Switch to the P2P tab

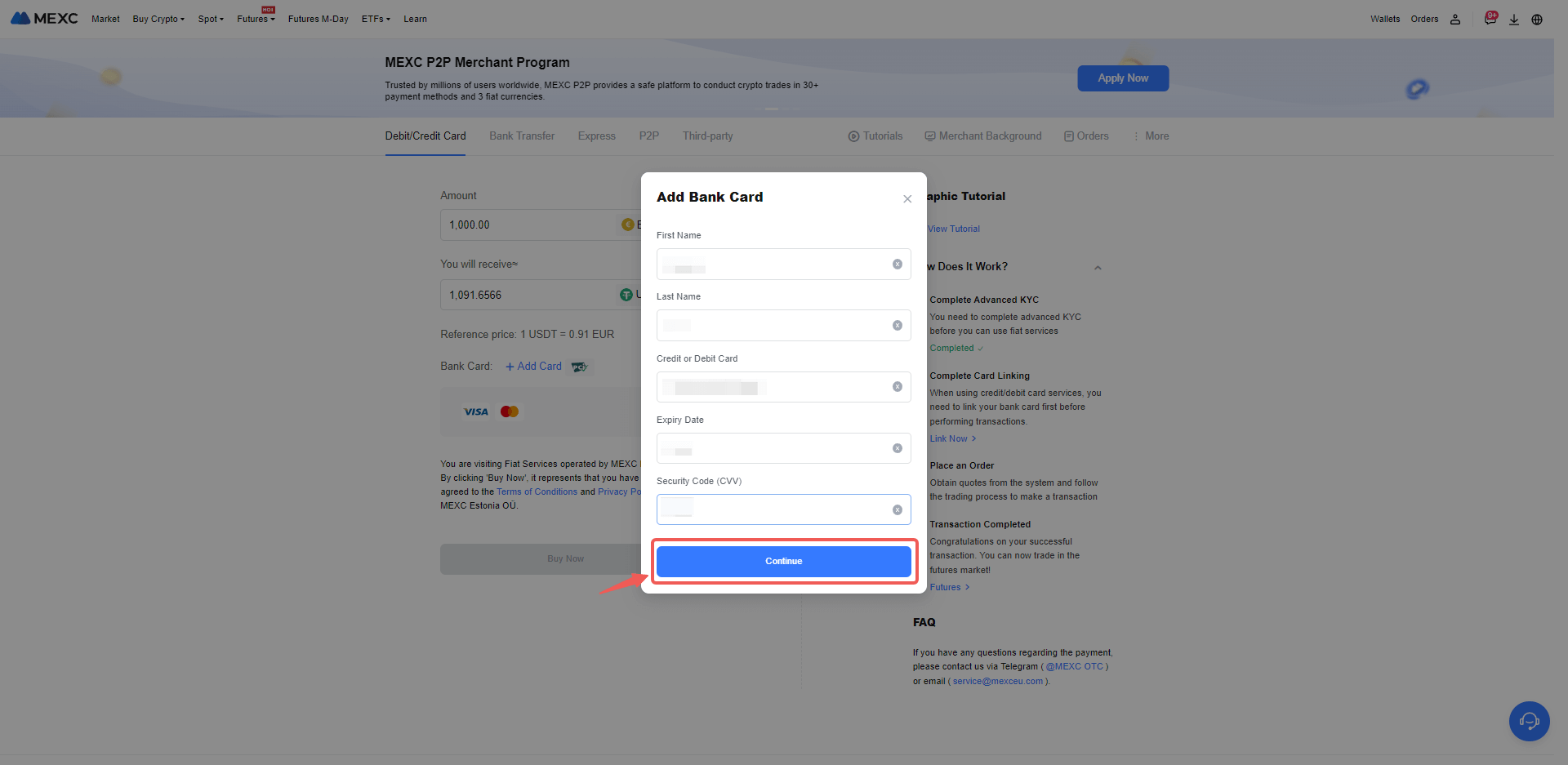click(648, 136)
